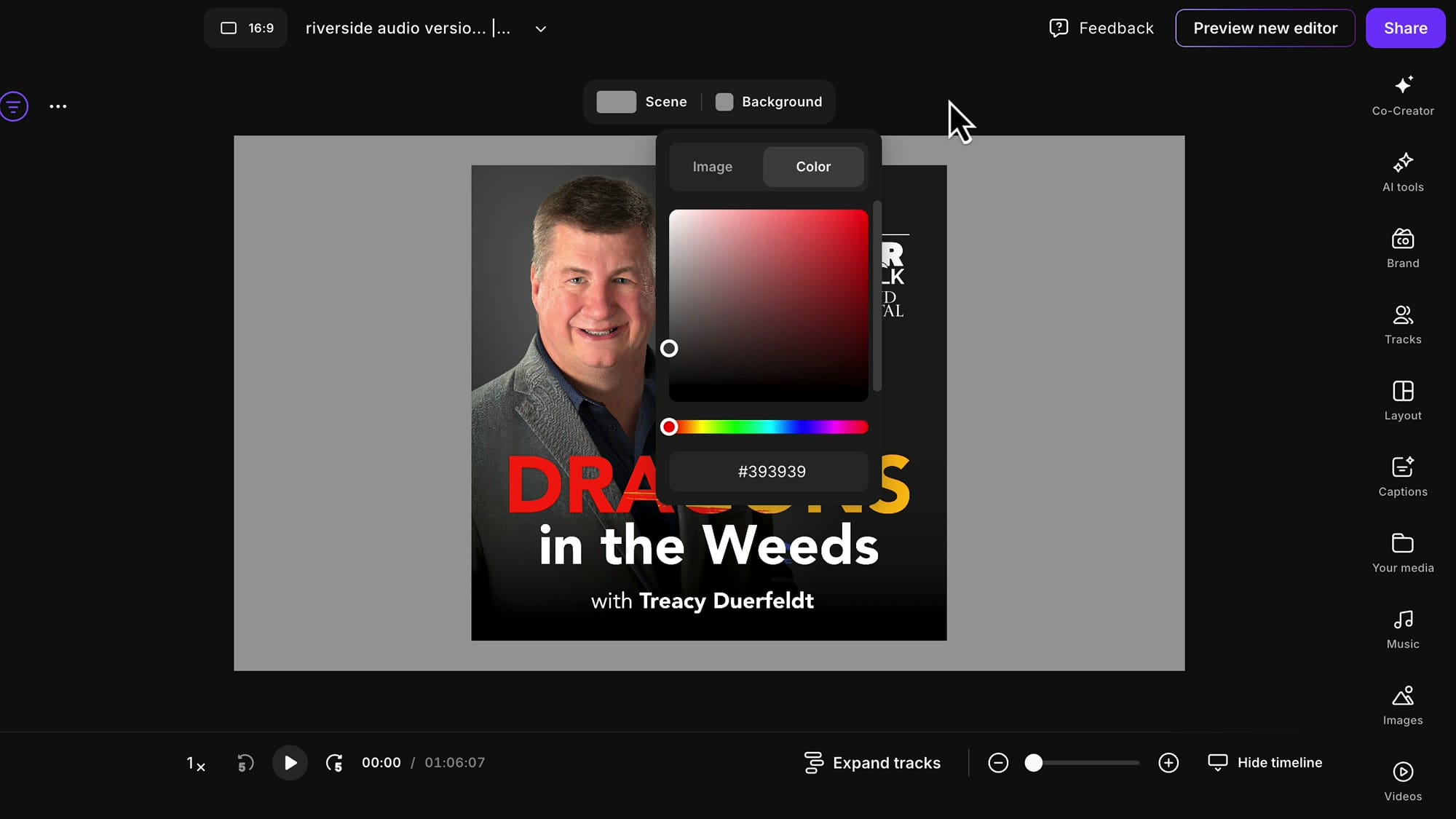
Task: Open the more options ellipsis menu
Action: pos(58,106)
